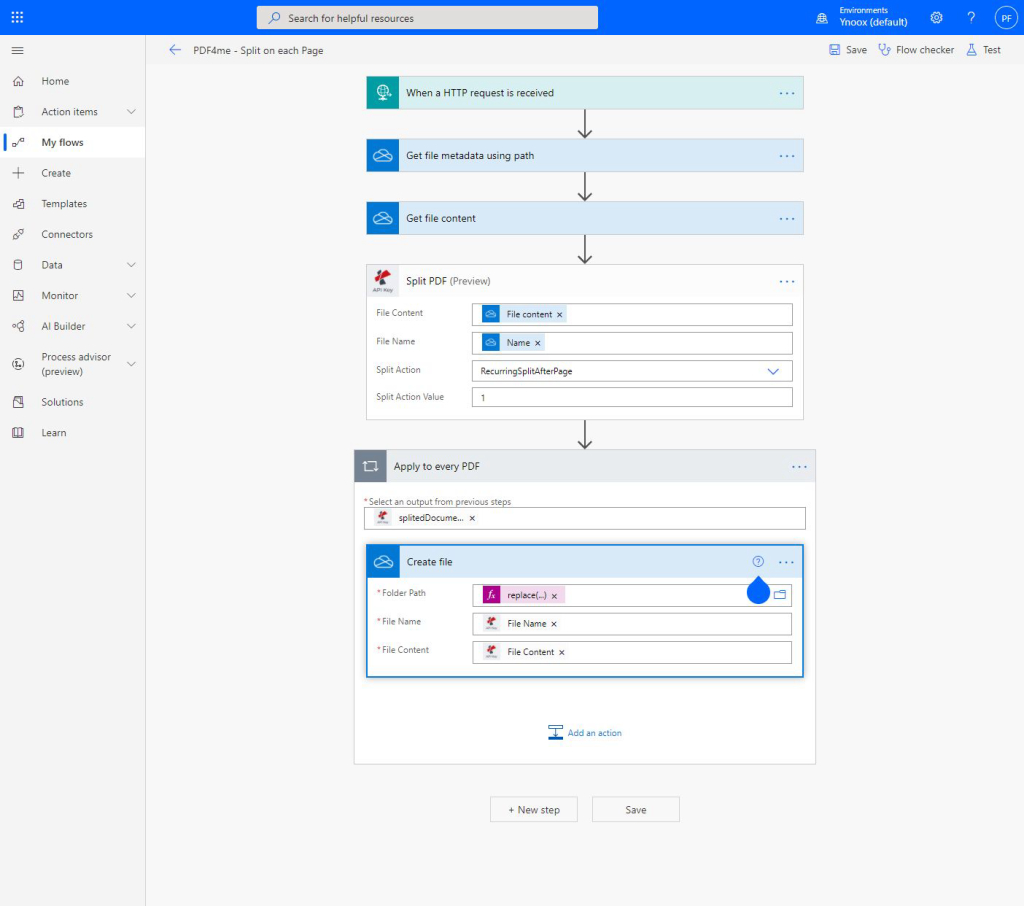
Task: Open the help question mark icon
Action: coord(970,18)
